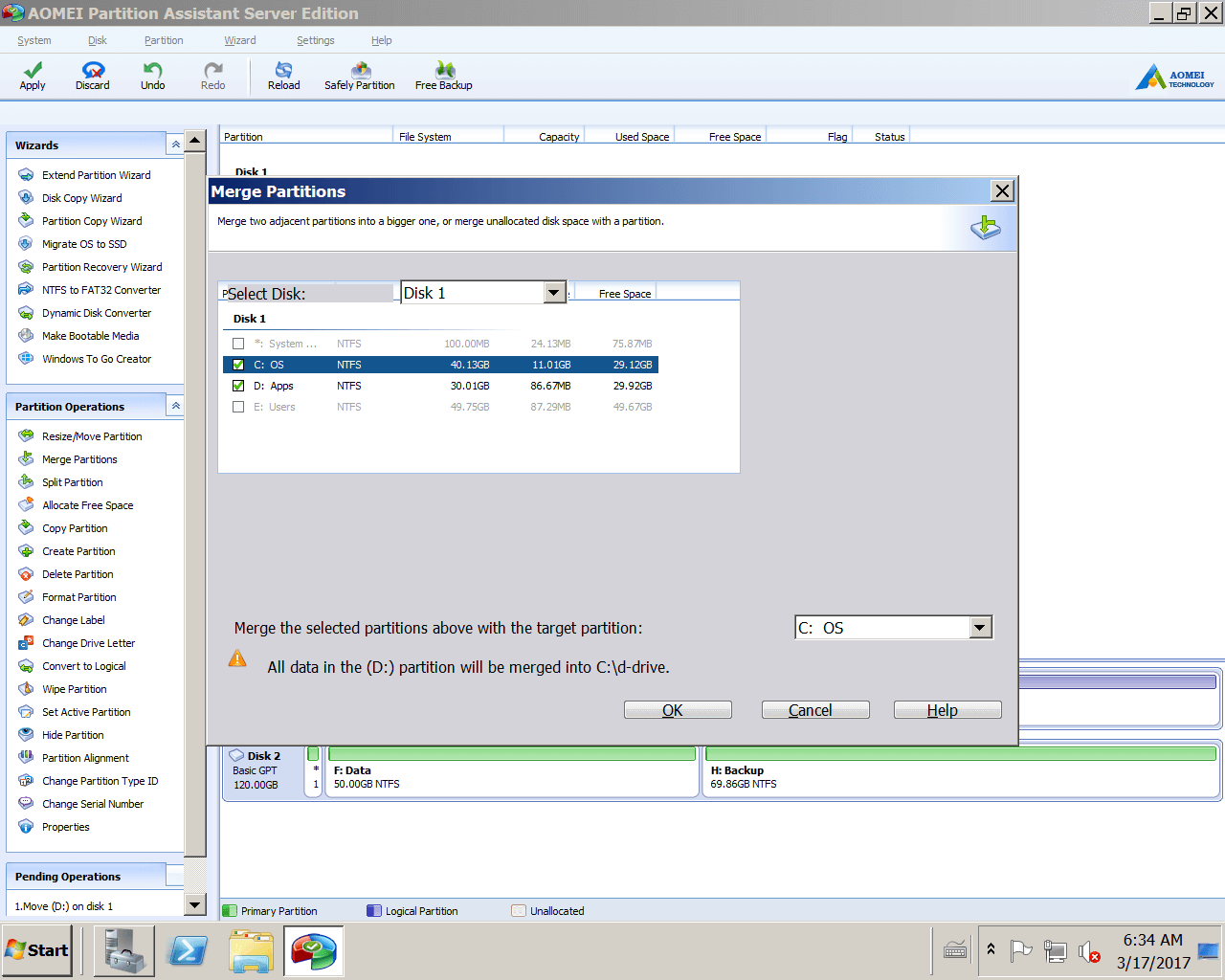Viewport: 1225px width, 980px height.
Task: Check the System partition checkbox
Action: 237,344
